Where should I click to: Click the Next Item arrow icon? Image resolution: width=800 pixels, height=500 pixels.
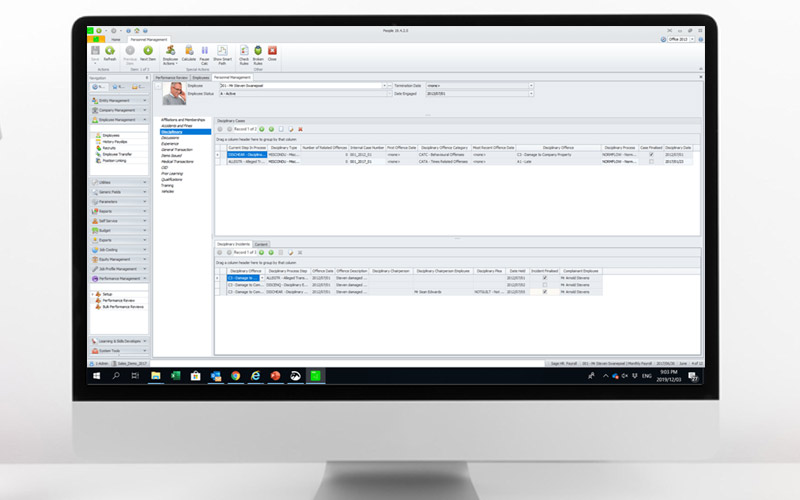[x=147, y=51]
